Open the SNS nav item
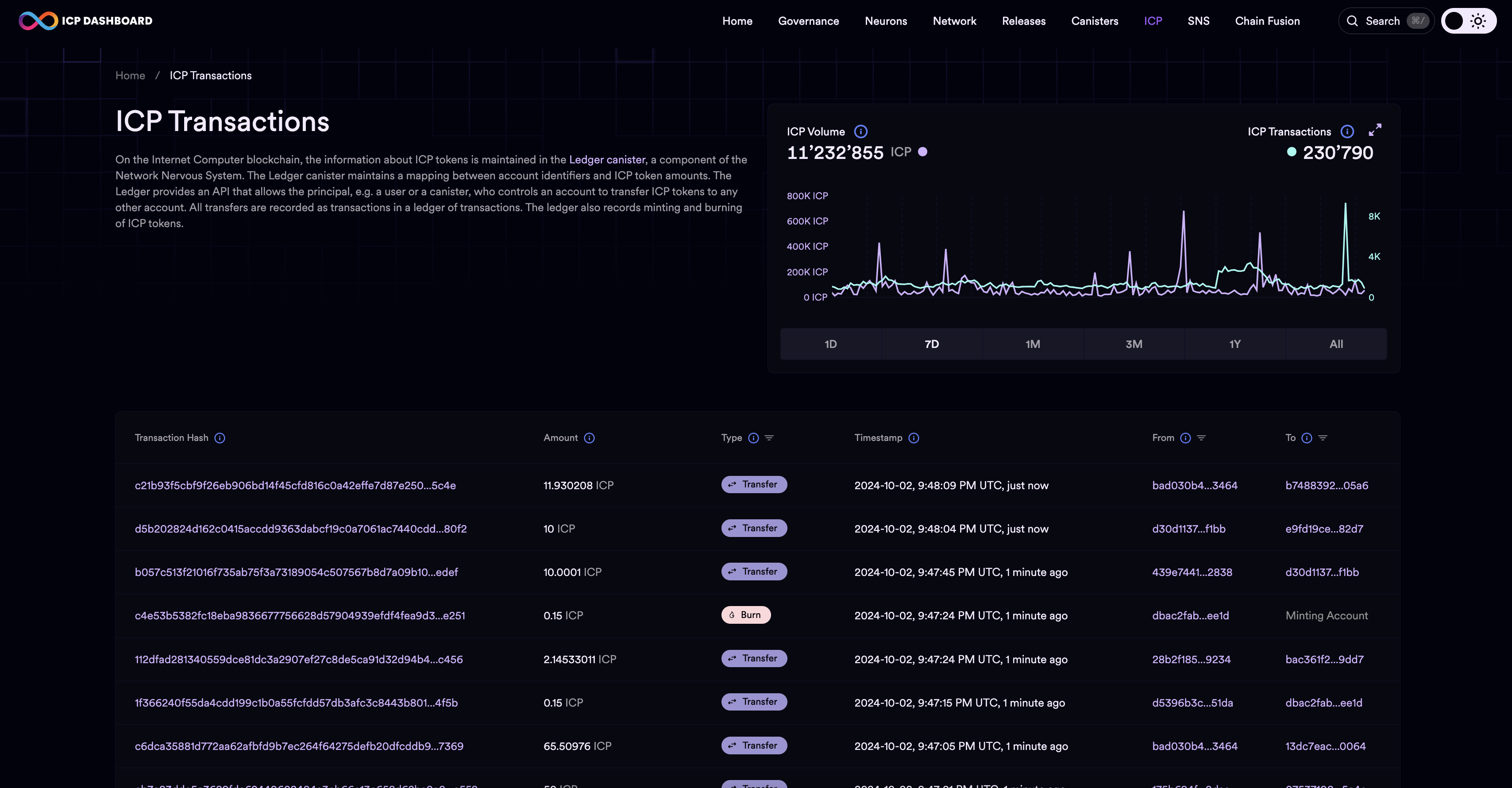The width and height of the screenshot is (1512, 788). 1198,21
